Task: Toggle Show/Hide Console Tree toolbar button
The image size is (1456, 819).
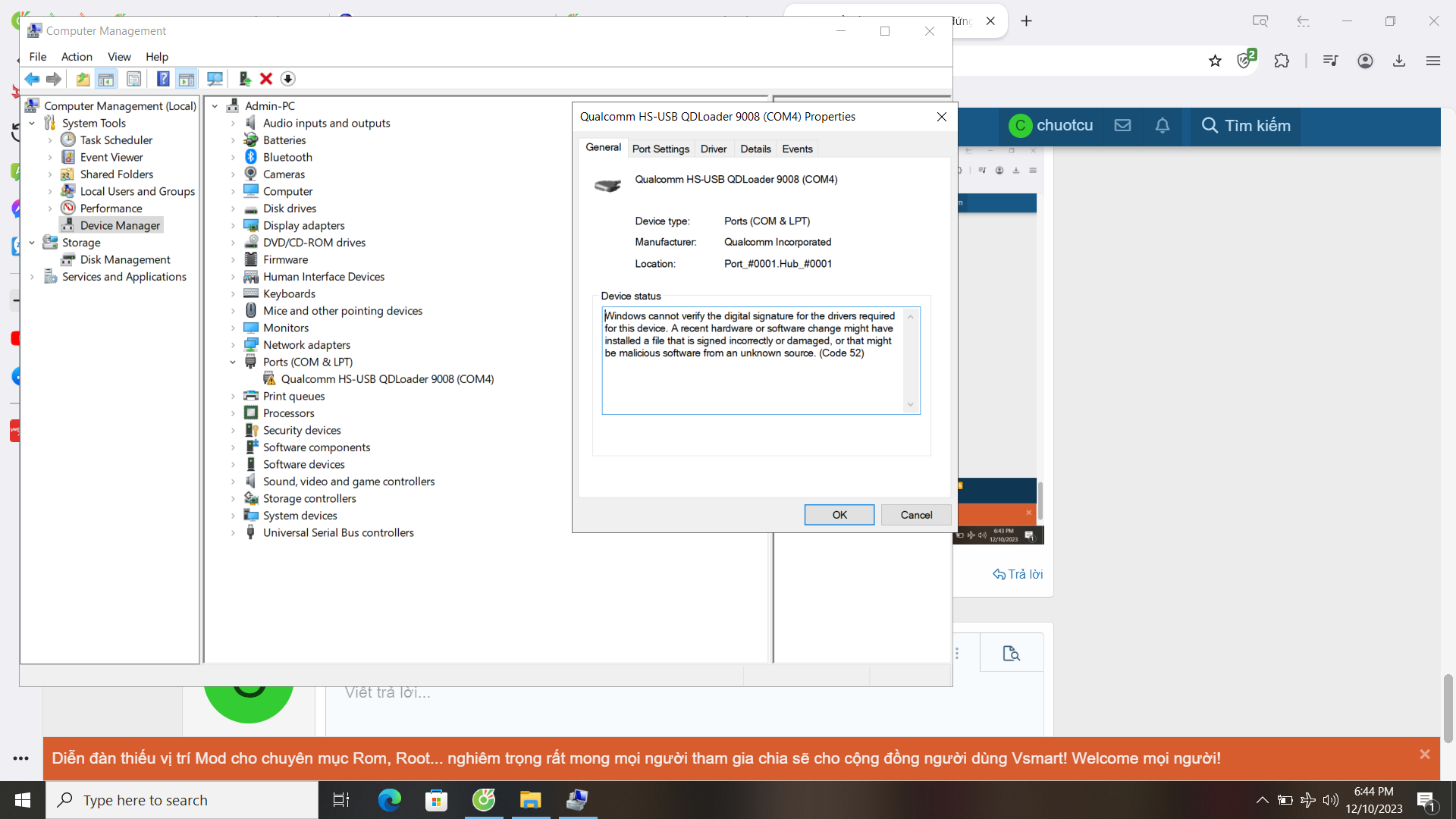Action: [106, 79]
